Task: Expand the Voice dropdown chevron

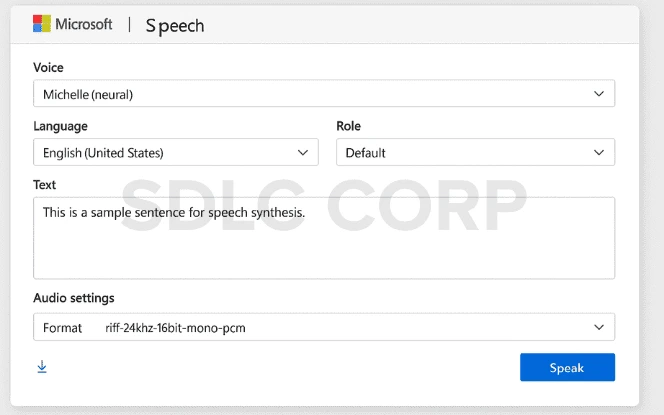Action: (599, 94)
